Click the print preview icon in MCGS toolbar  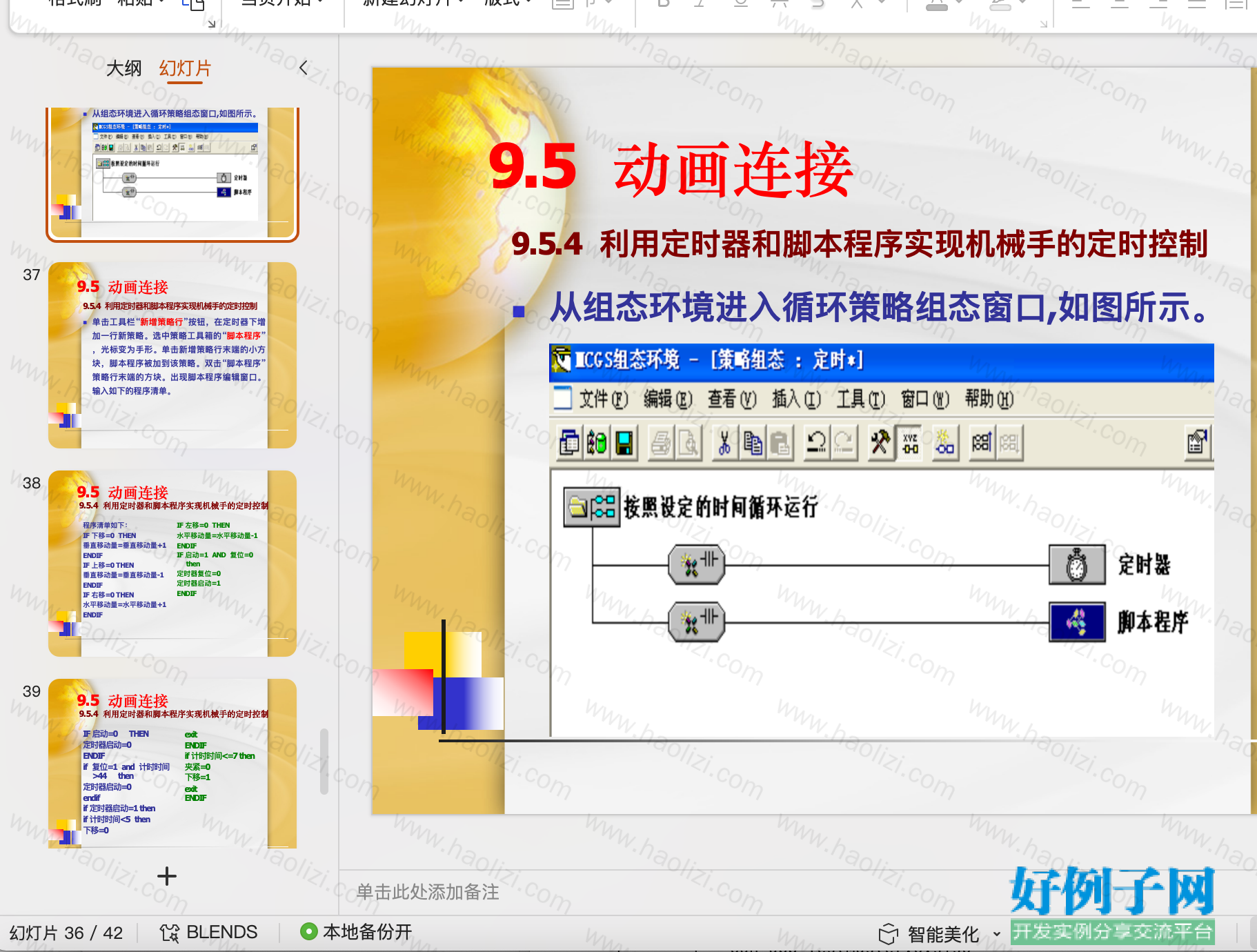689,443
